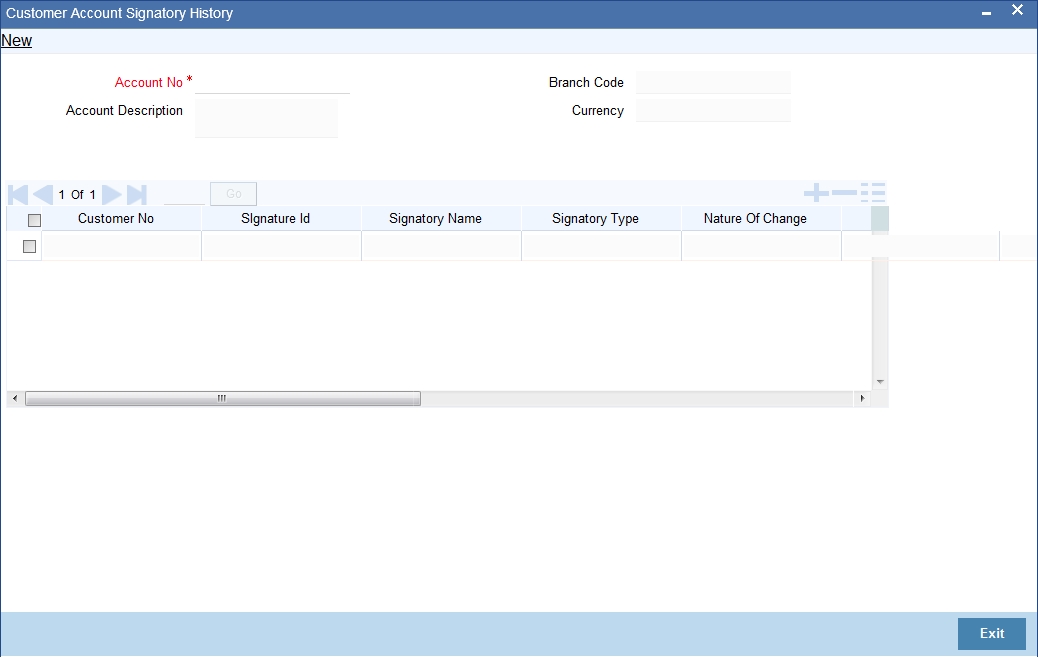Image resolution: width=1038 pixels, height=658 pixels.
Task: Open the New menu action
Action: [17, 40]
